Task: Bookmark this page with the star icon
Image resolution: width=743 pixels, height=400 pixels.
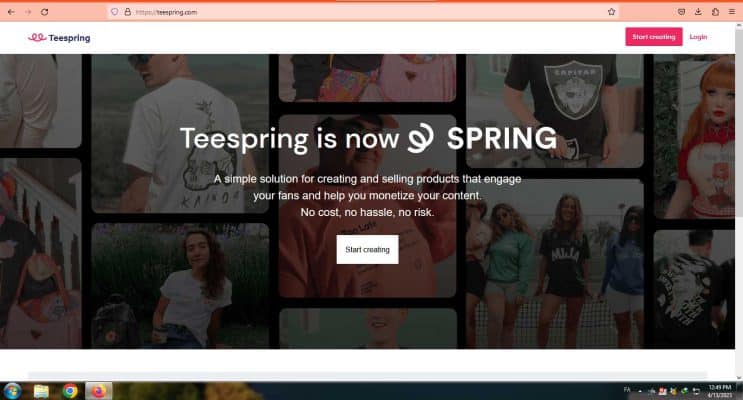Action: point(611,12)
